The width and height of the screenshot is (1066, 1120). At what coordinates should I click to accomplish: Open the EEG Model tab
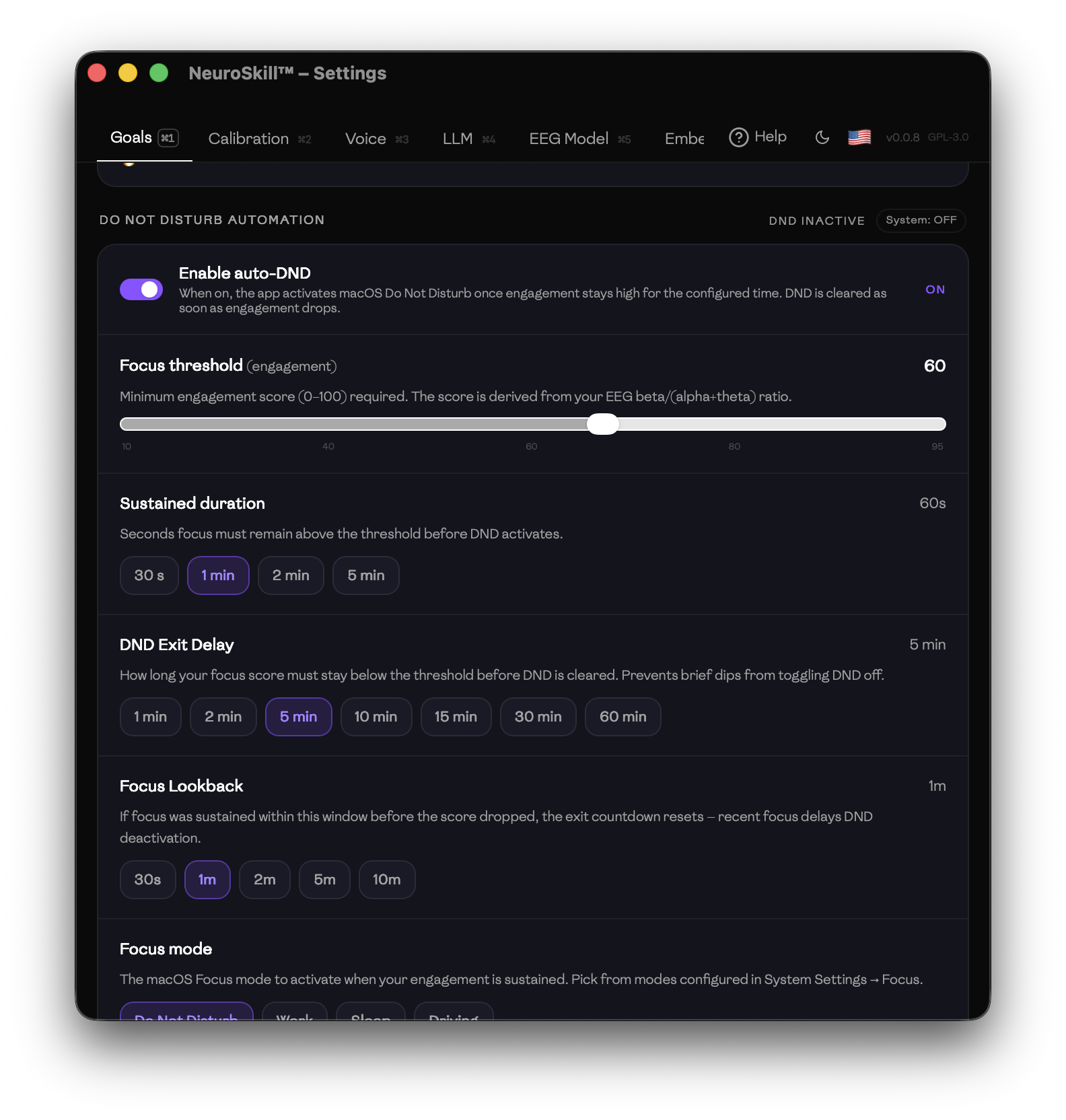pyautogui.click(x=569, y=138)
